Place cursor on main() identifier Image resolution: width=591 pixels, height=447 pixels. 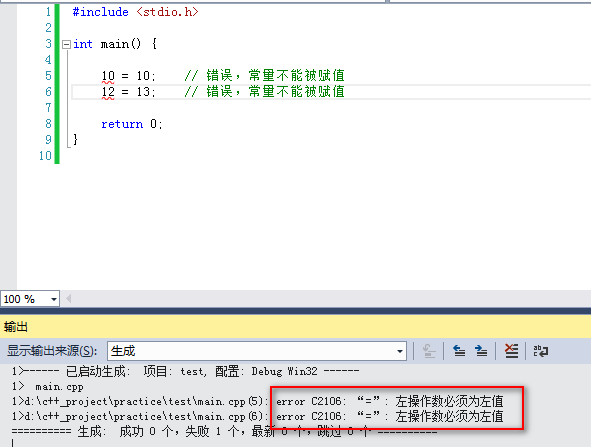click(121, 44)
